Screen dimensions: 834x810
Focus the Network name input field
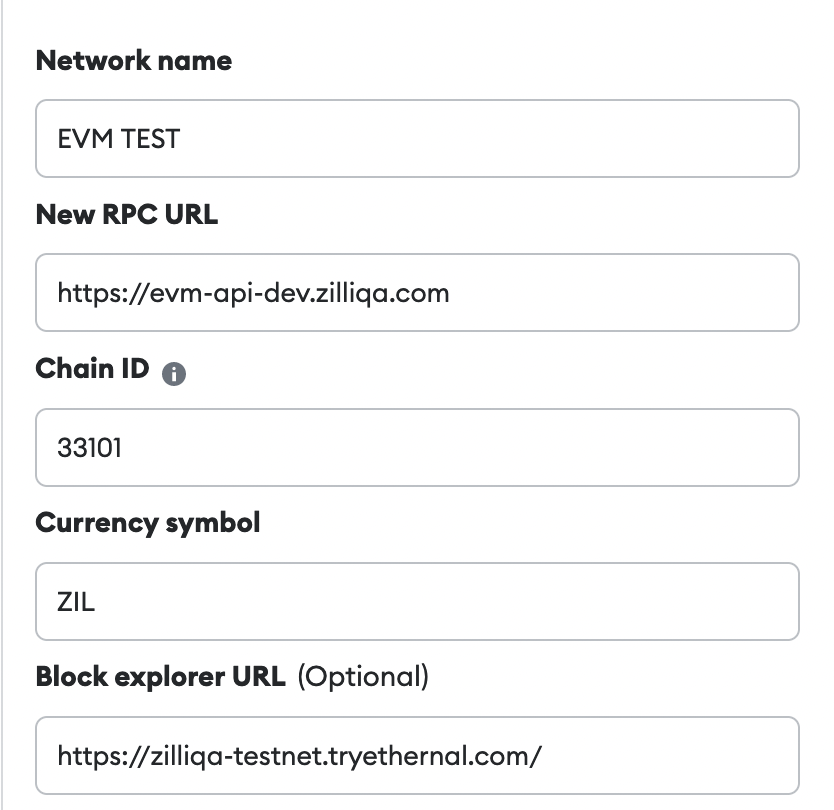(417, 139)
